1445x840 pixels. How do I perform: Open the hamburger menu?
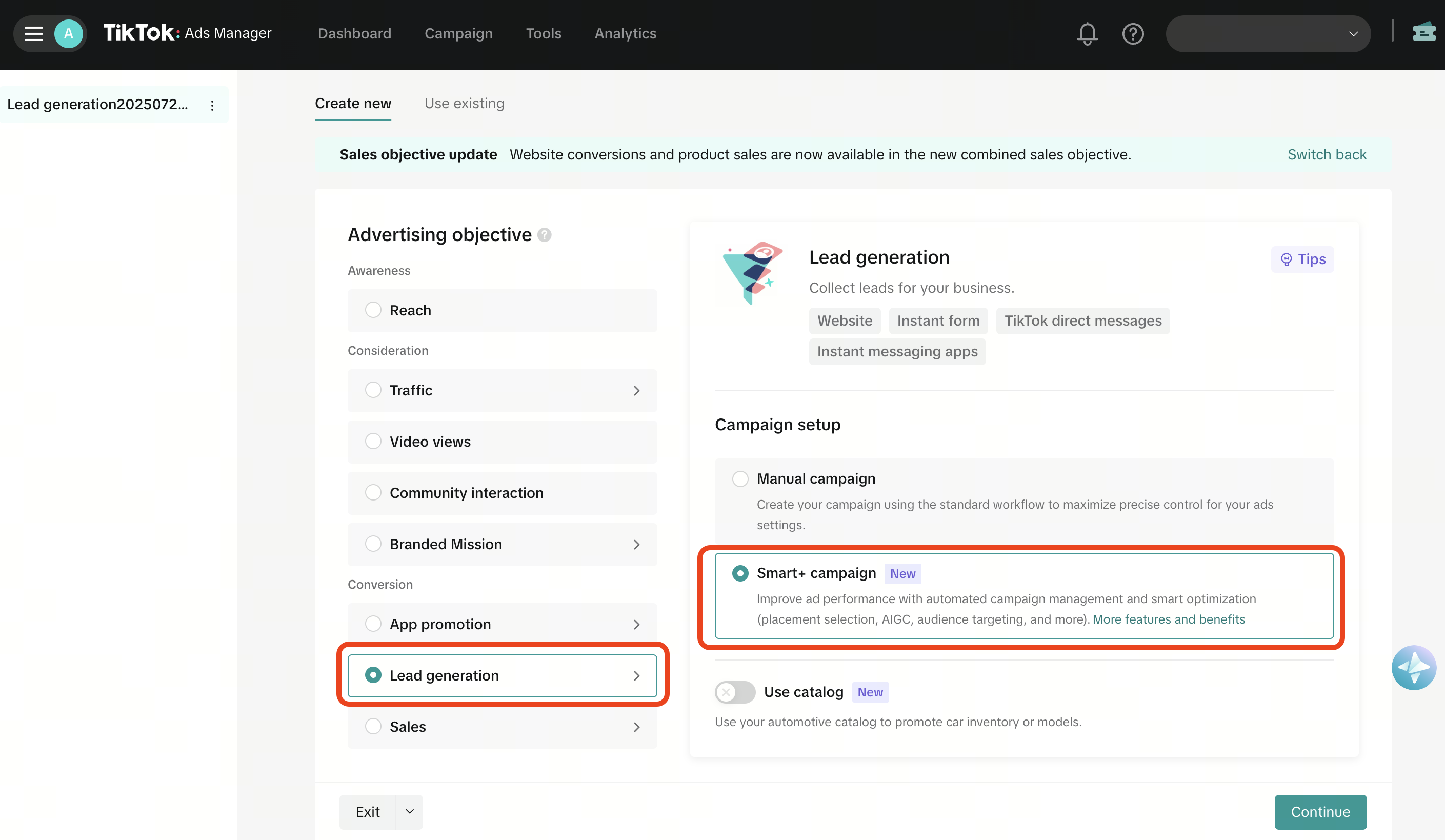(33, 33)
